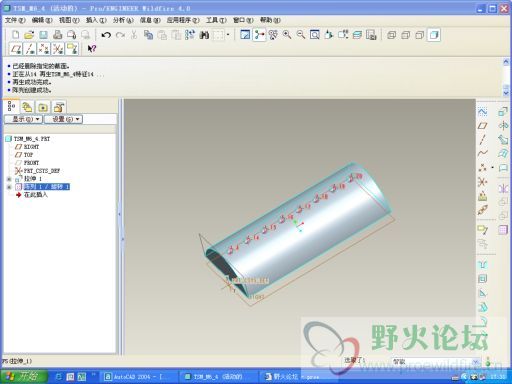Click the New file icon

pos(15,35)
